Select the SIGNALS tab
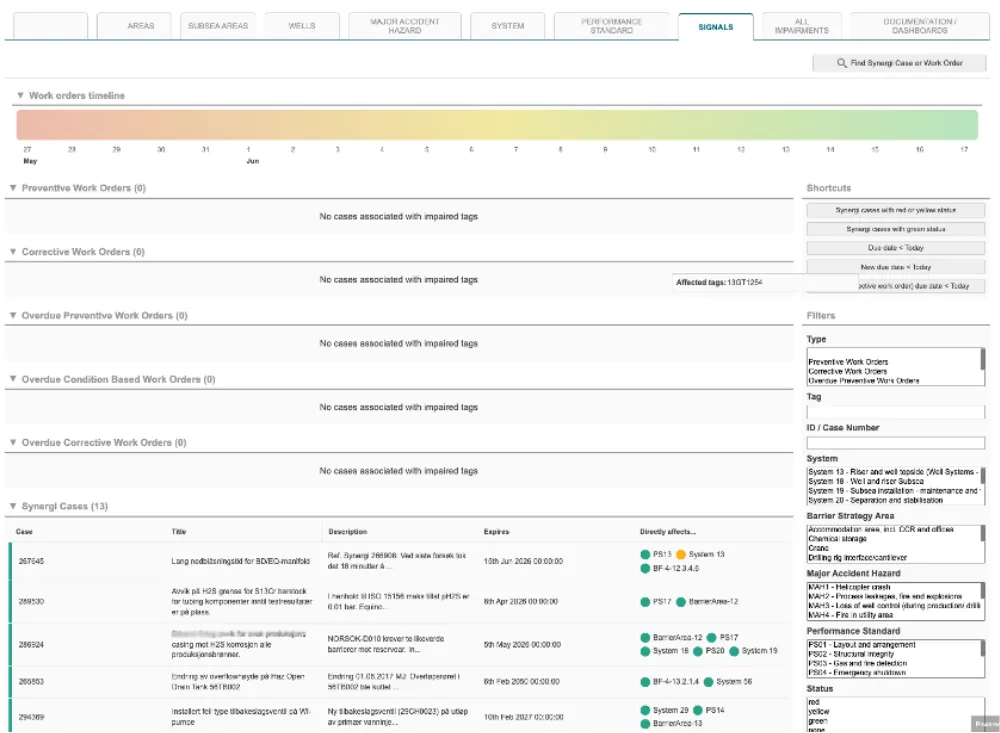This screenshot has width=1000, height=733. point(716,27)
